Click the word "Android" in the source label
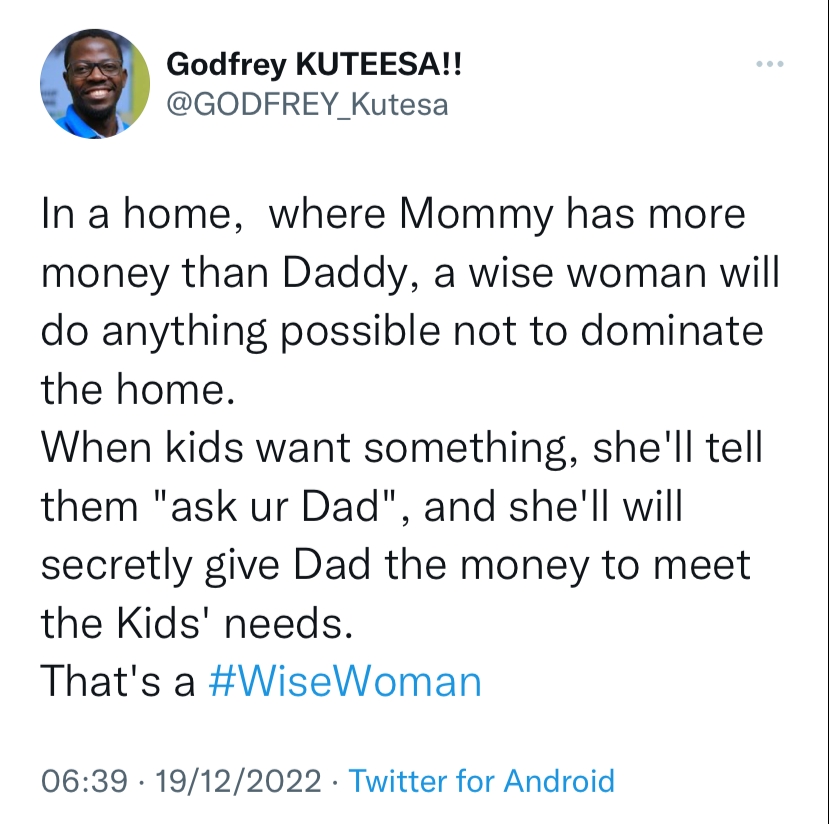 tap(559, 781)
